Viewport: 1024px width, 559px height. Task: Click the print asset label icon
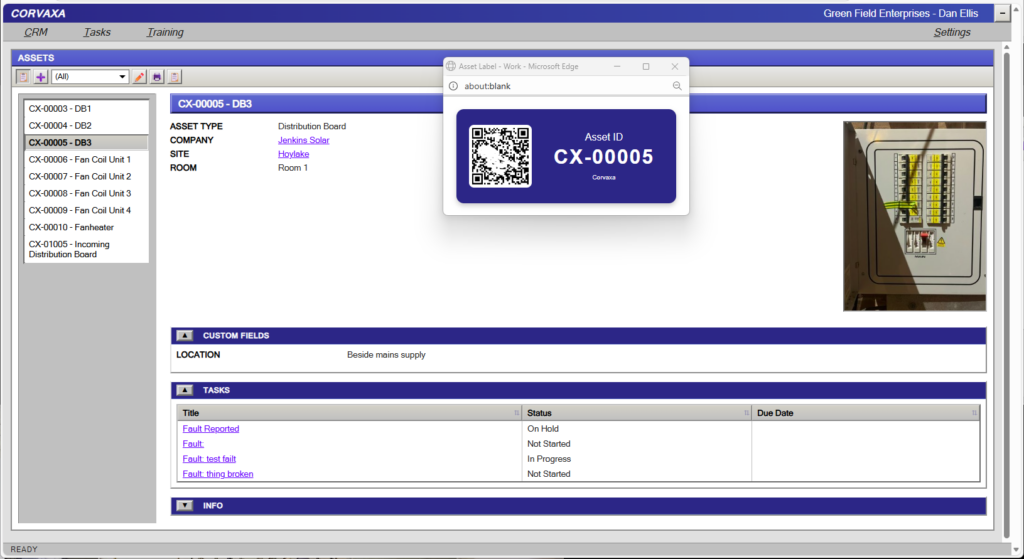tap(157, 77)
